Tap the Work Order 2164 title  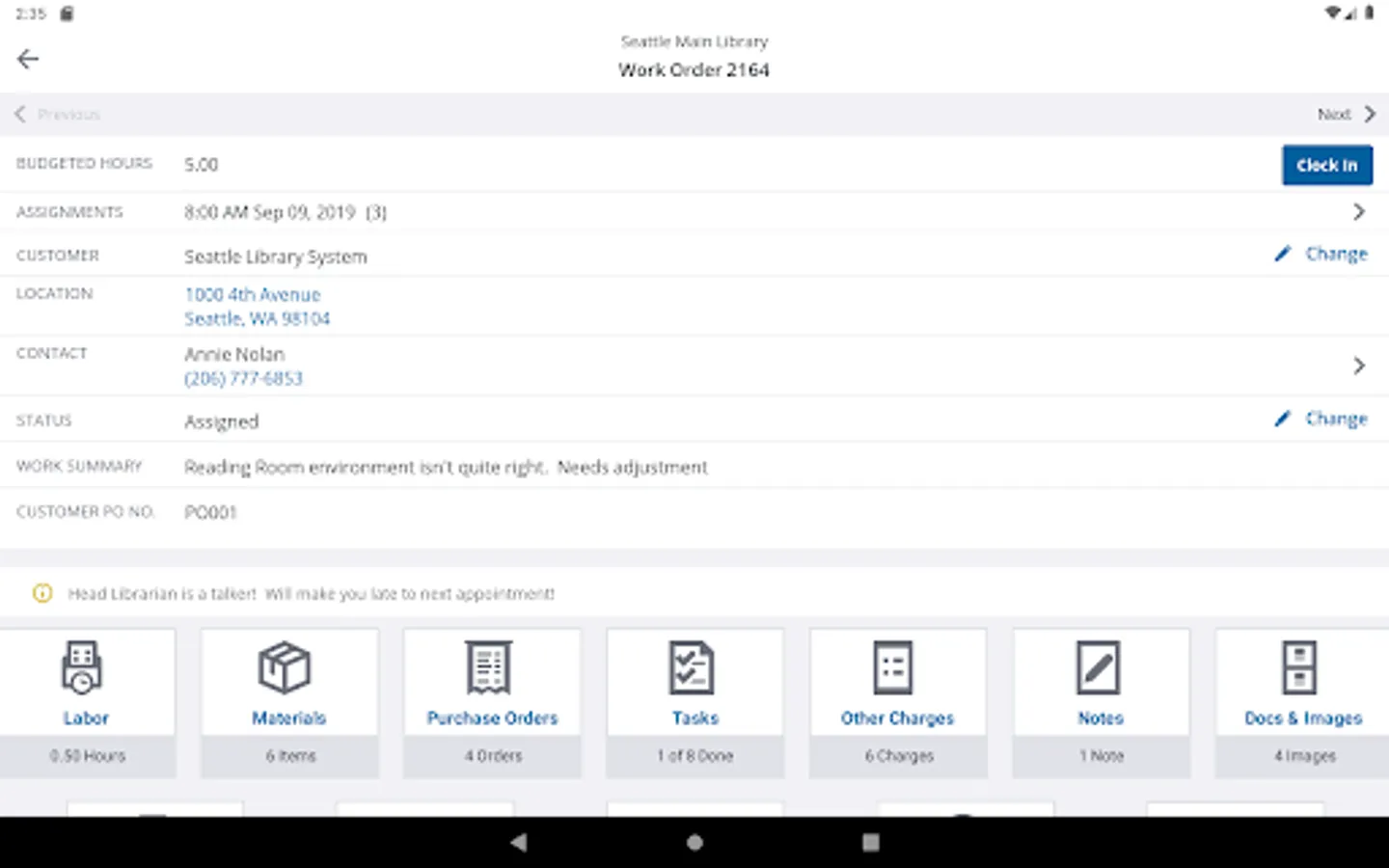(694, 70)
